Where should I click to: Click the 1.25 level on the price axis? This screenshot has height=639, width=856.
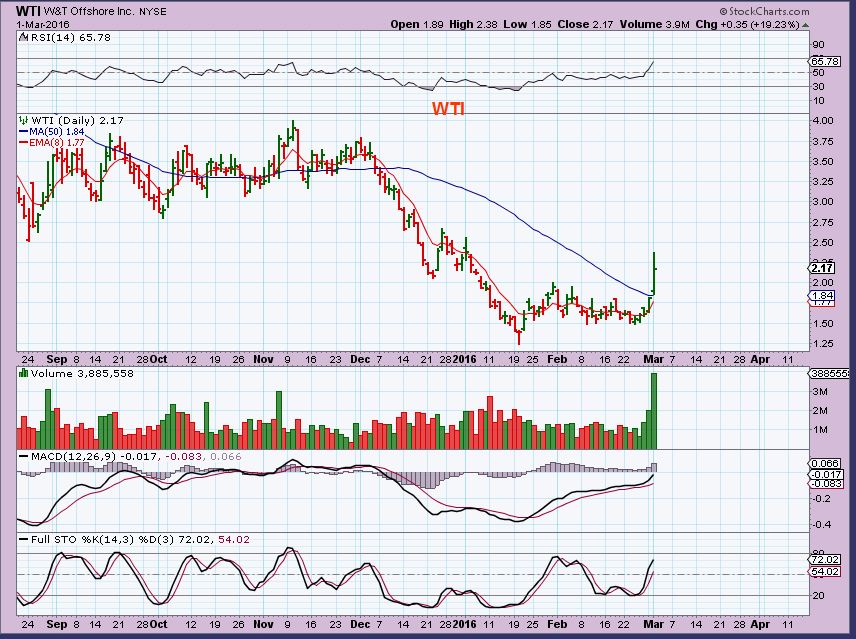tap(823, 343)
